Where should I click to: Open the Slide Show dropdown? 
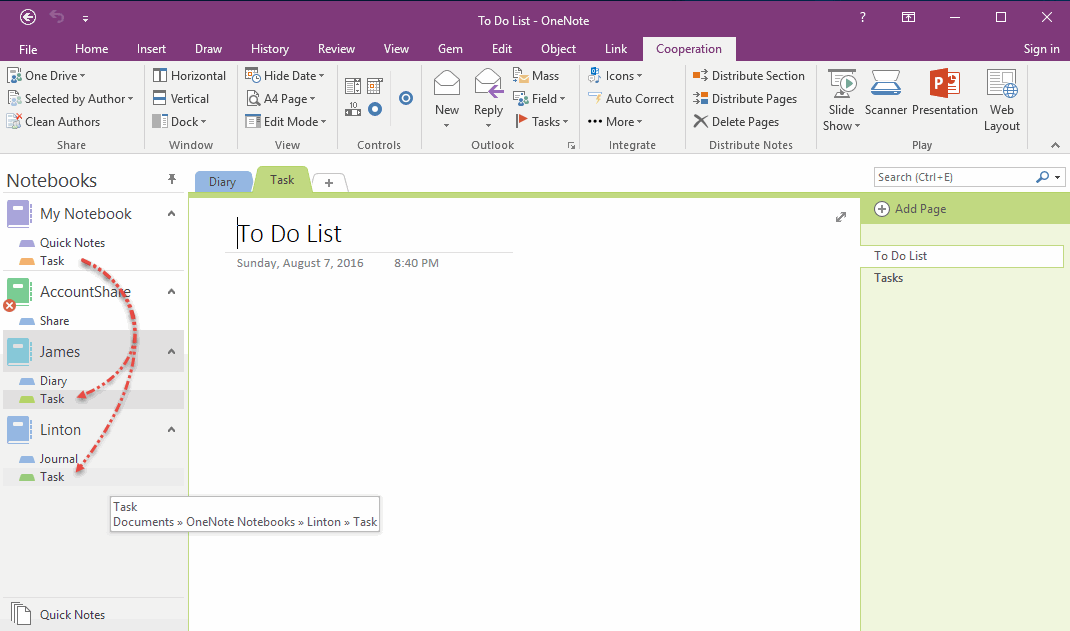click(841, 100)
